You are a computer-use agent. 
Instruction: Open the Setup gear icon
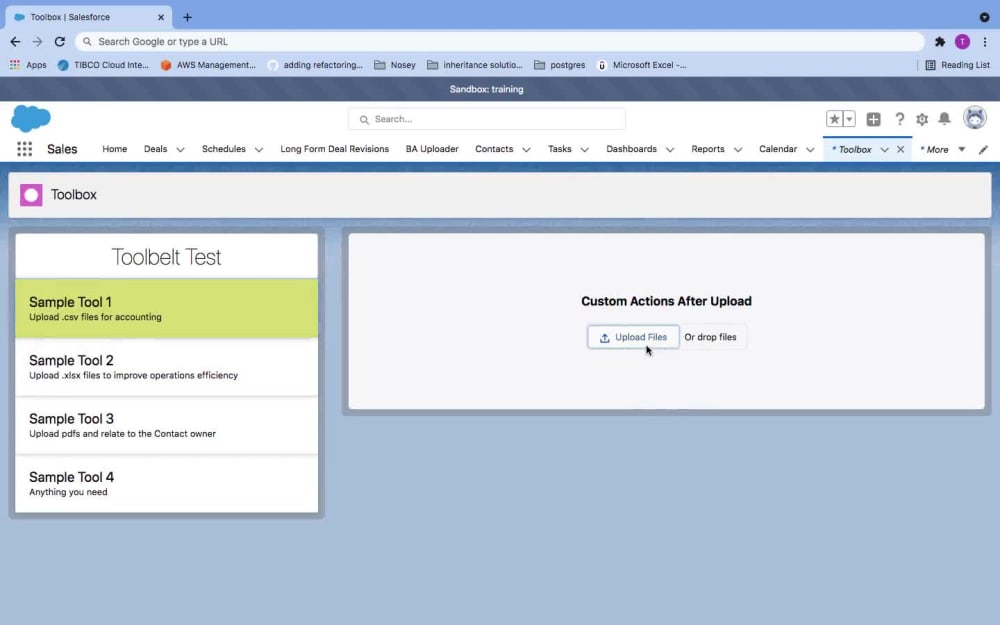(922, 119)
